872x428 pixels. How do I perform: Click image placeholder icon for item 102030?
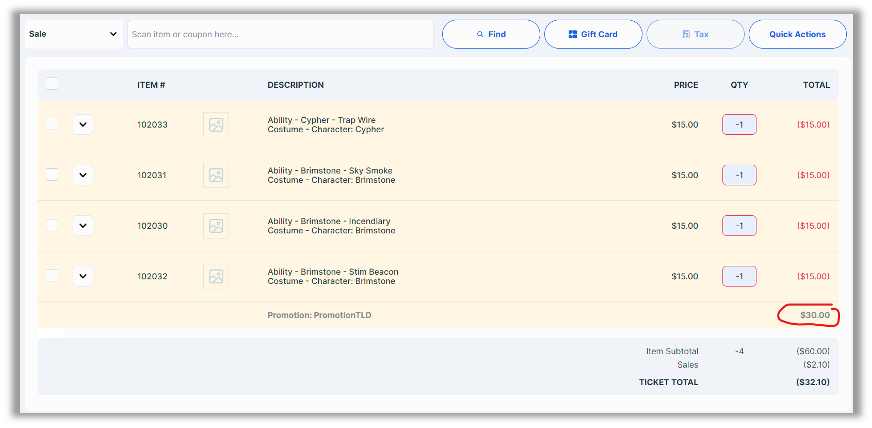[215, 226]
